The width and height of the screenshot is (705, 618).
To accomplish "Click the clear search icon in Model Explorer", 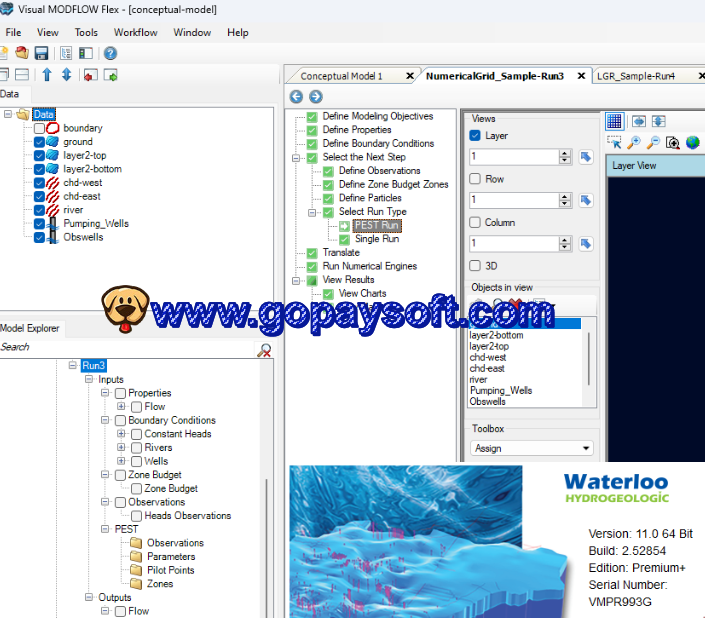I will click(x=264, y=350).
